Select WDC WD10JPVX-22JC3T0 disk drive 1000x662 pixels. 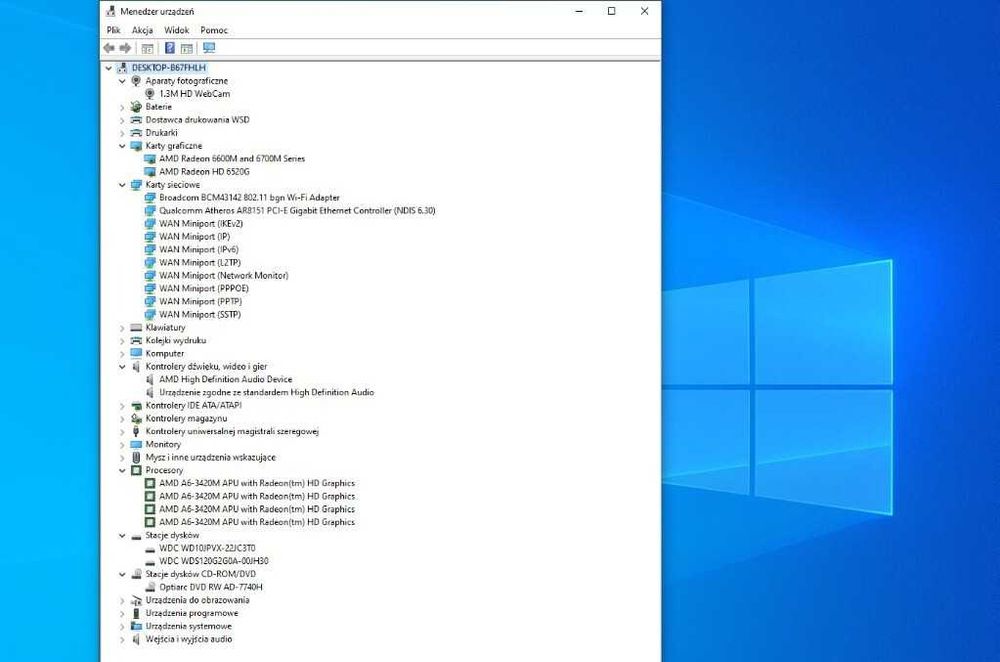[x=207, y=548]
